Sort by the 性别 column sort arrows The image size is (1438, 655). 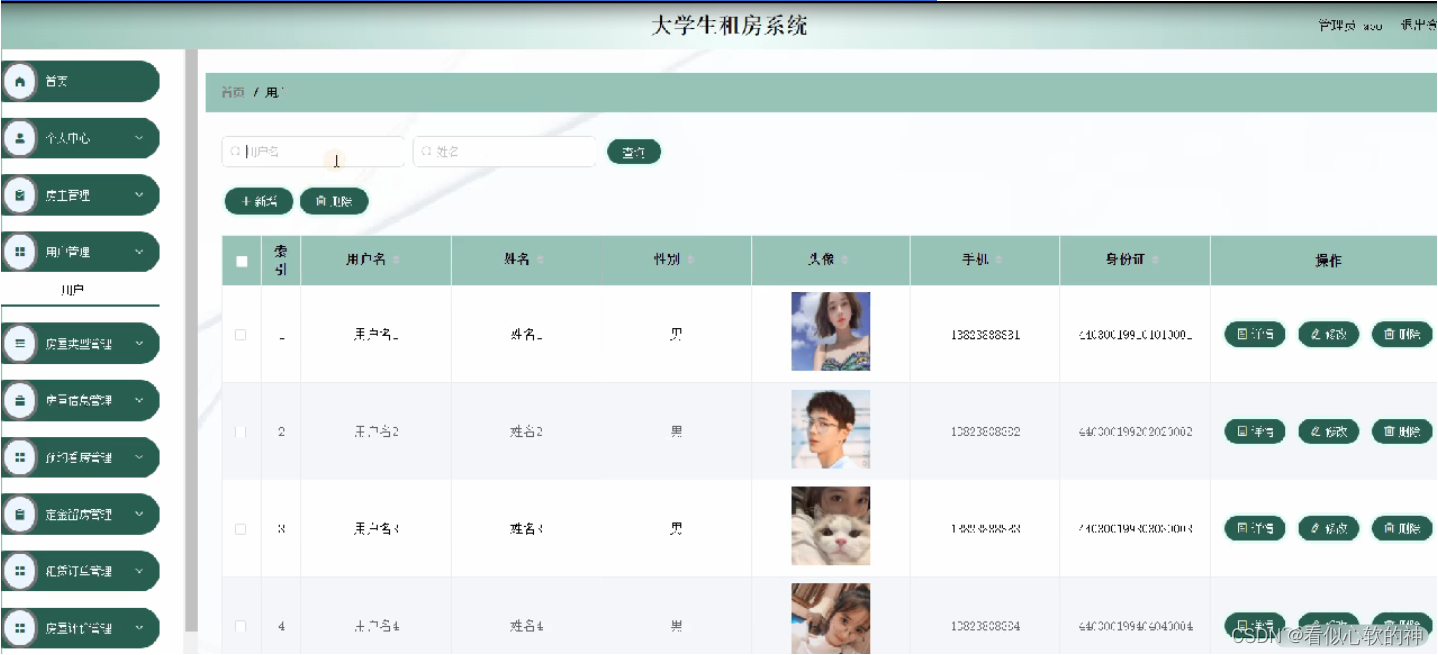tap(690, 260)
